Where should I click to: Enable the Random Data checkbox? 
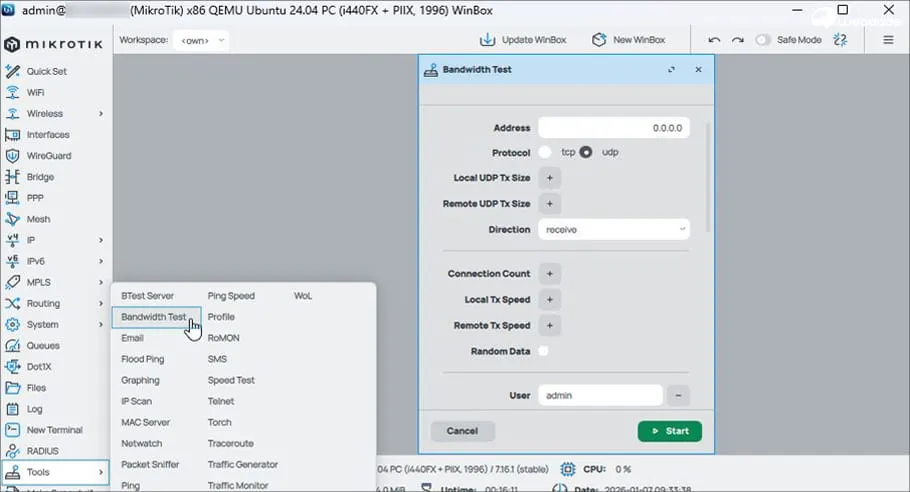click(x=544, y=351)
